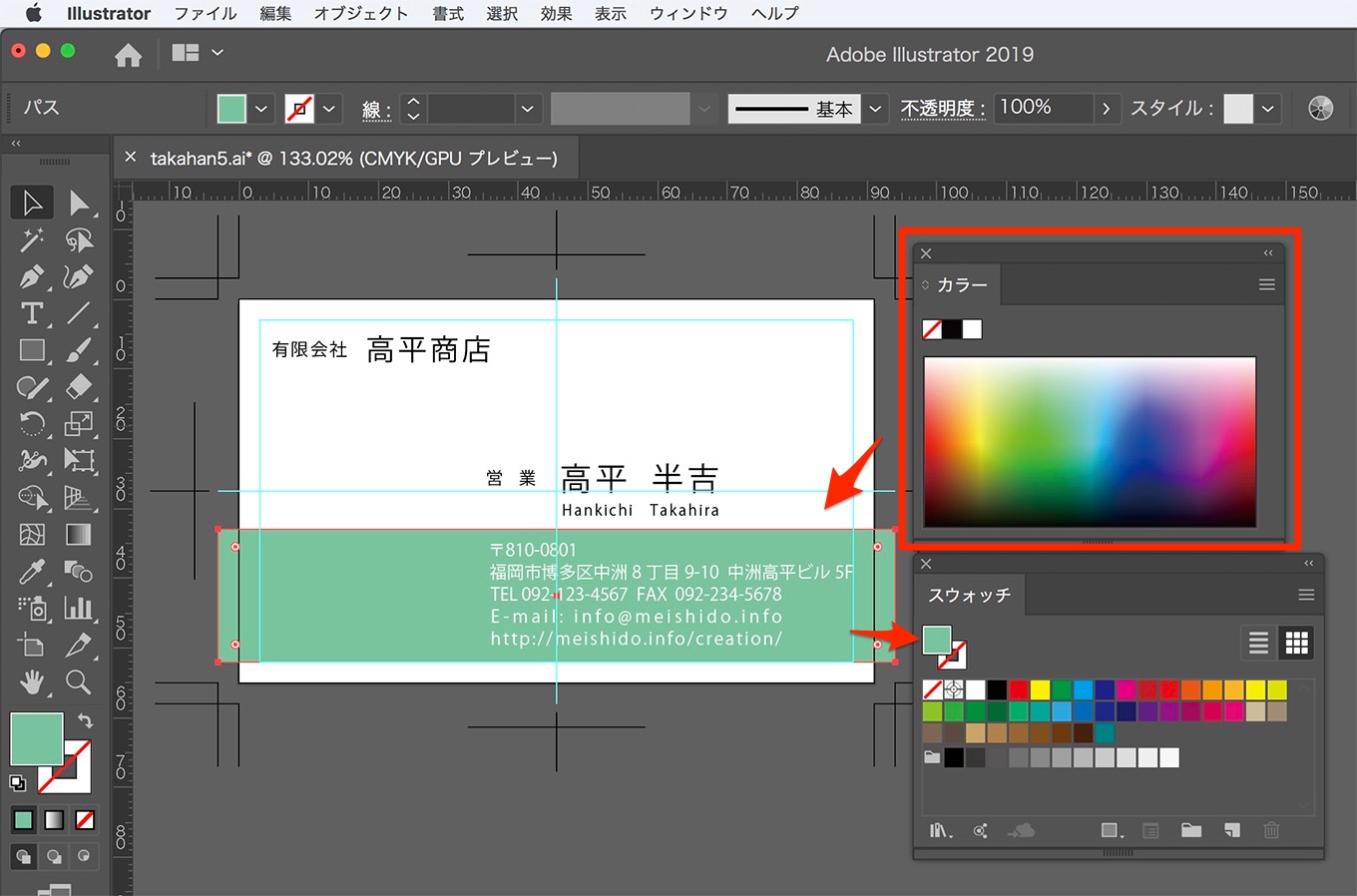Collapse the Color panel with double-arrow
1357x896 pixels.
(x=1268, y=253)
